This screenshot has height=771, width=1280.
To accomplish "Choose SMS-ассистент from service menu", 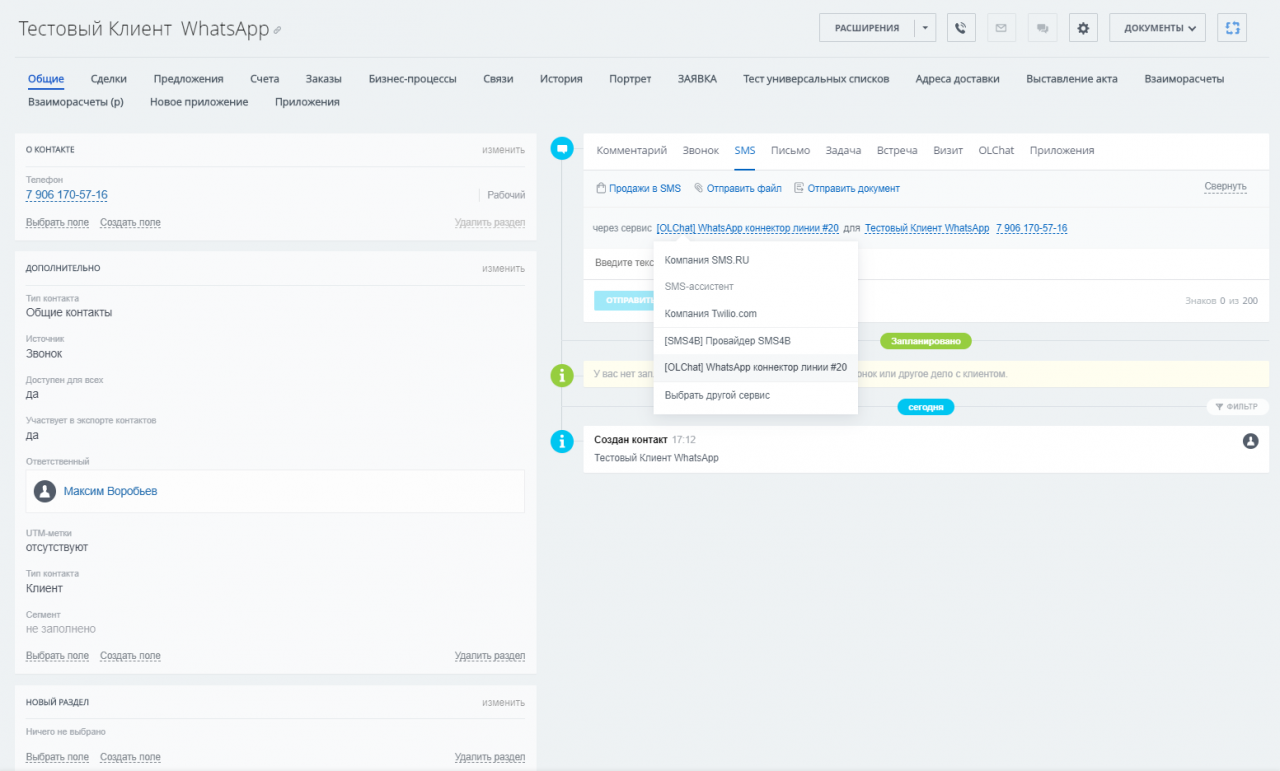I will (756, 286).
